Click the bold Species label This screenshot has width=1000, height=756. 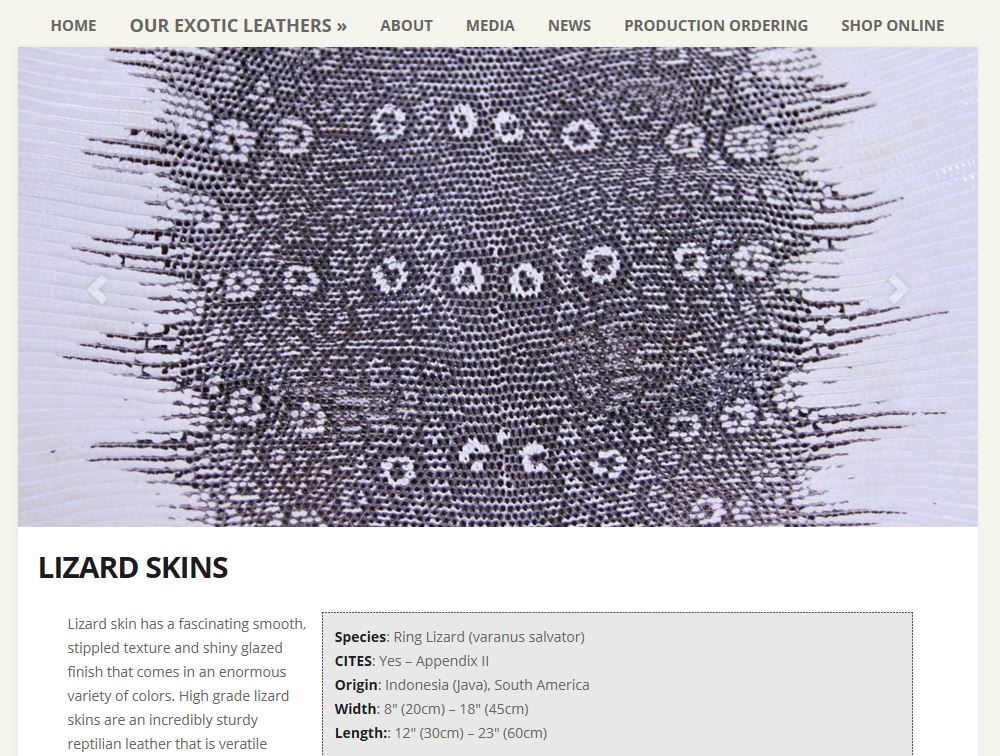click(360, 637)
